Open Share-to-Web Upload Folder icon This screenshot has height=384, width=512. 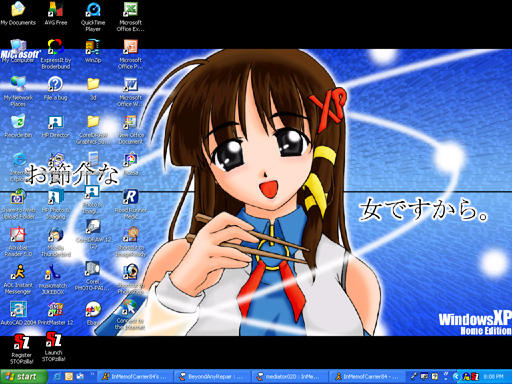(x=18, y=197)
